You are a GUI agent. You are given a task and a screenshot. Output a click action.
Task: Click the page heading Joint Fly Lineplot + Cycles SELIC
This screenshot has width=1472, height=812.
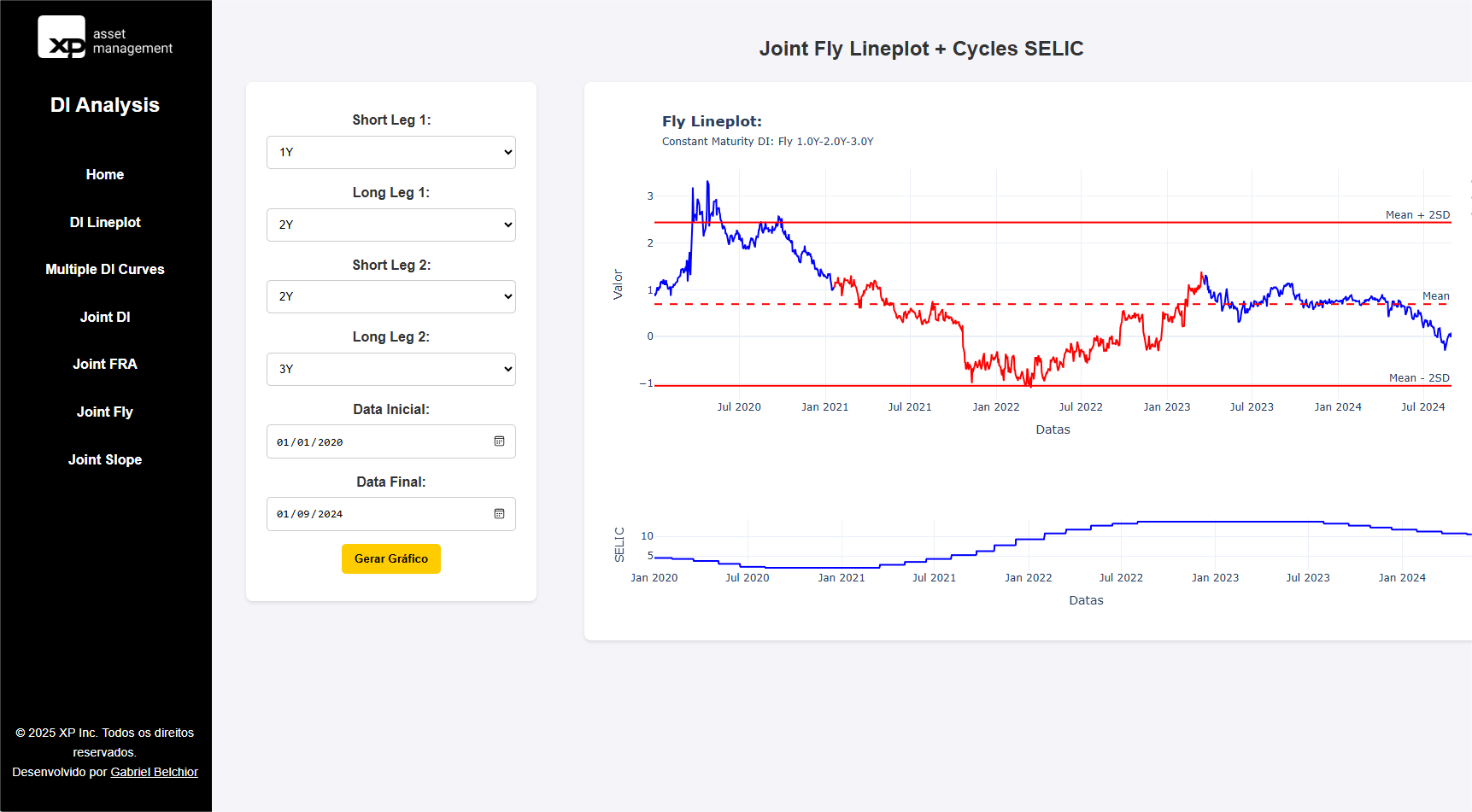point(921,49)
